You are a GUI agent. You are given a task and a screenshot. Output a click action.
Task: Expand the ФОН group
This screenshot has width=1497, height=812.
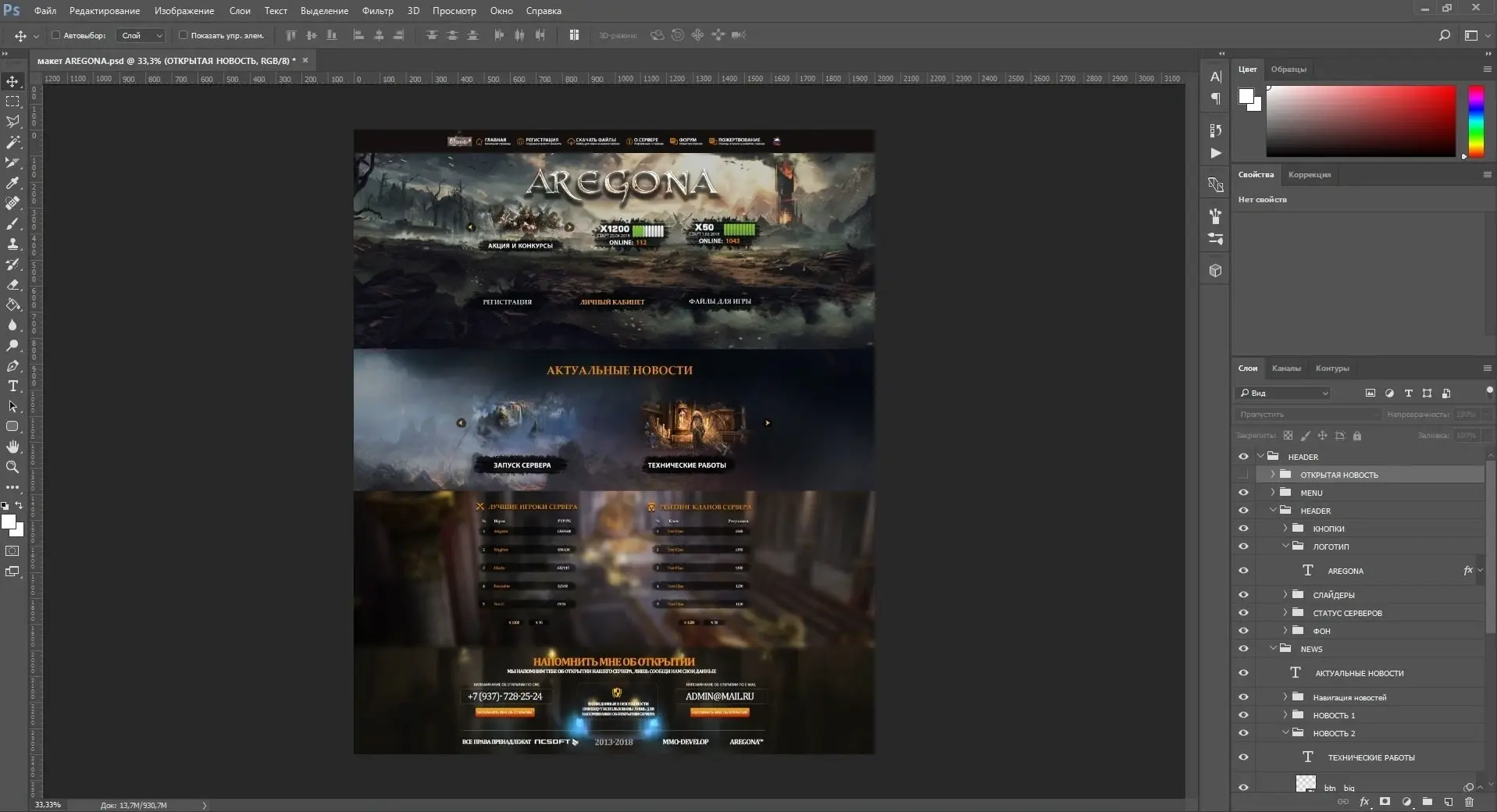pos(1285,631)
